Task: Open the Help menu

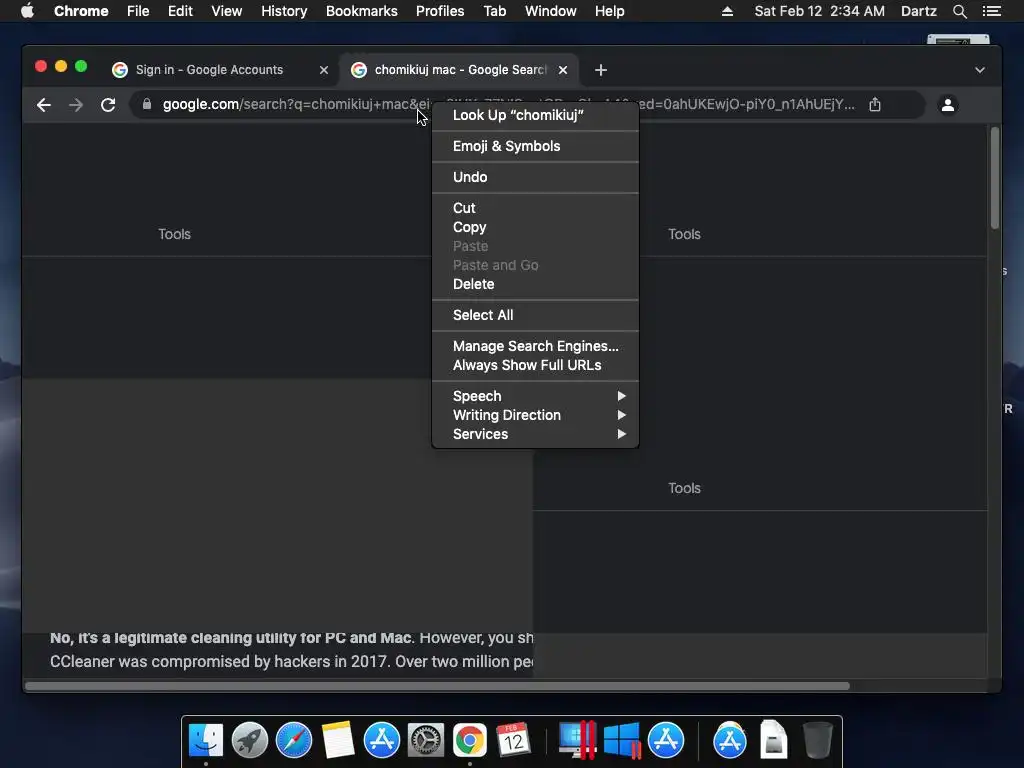Action: [x=609, y=11]
